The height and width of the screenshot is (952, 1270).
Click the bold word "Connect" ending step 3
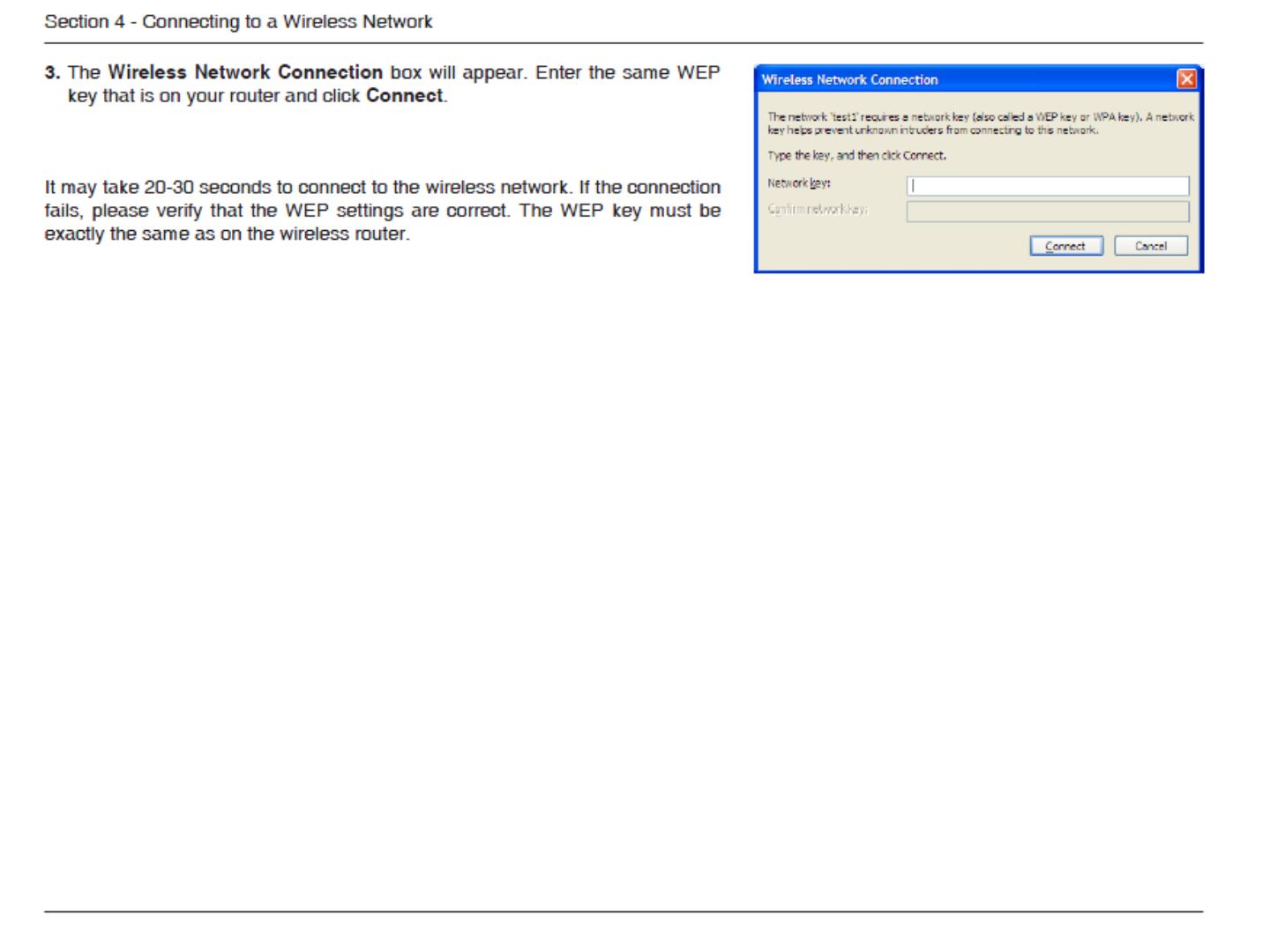(405, 95)
